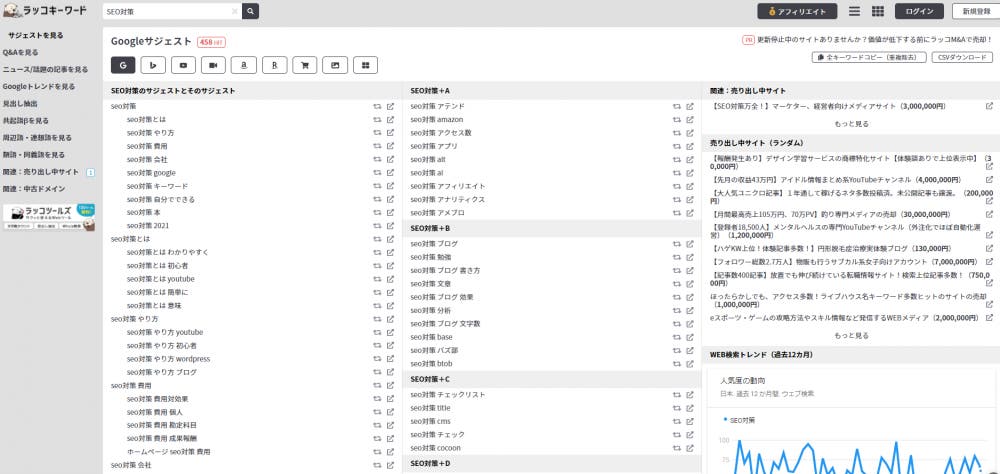Open 共起語βを見る in sidebar
The height and width of the screenshot is (474, 1000).
(x=26, y=121)
